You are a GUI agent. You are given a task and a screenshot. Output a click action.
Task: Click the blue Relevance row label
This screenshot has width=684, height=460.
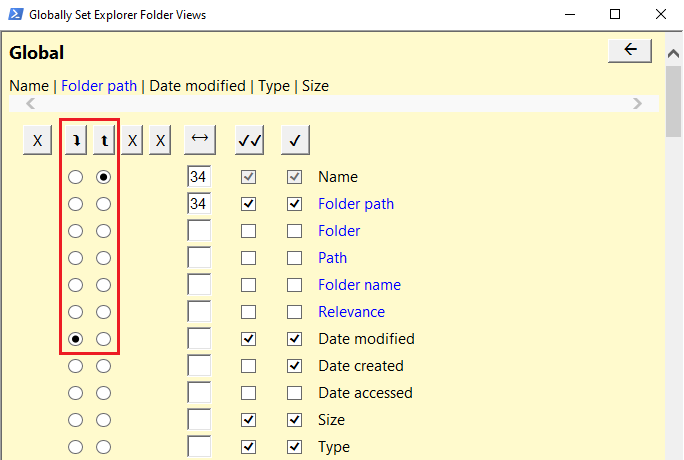tap(352, 312)
